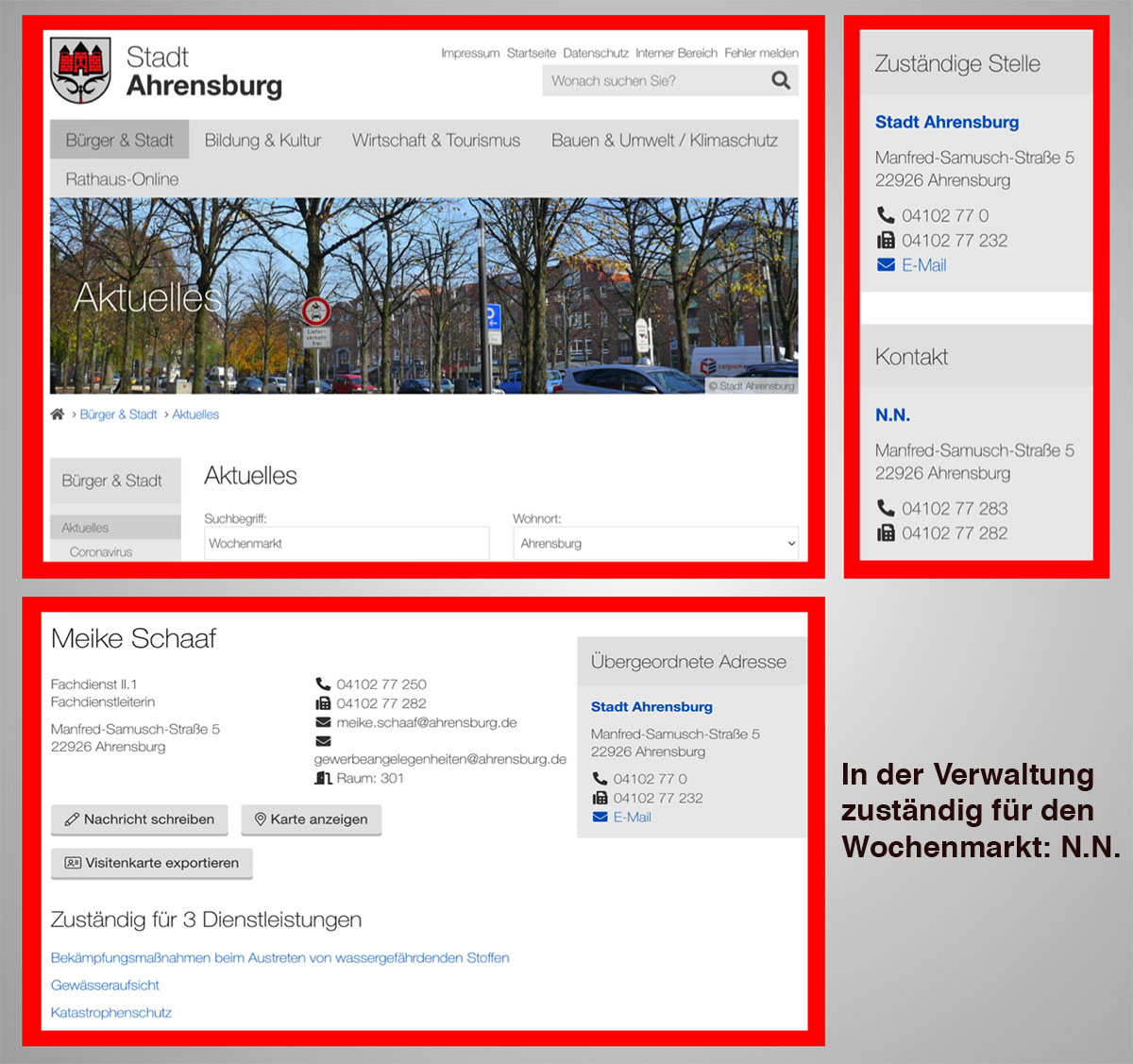Viewport: 1133px width, 1064px height.
Task: Click the Impressum link
Action: tap(470, 53)
